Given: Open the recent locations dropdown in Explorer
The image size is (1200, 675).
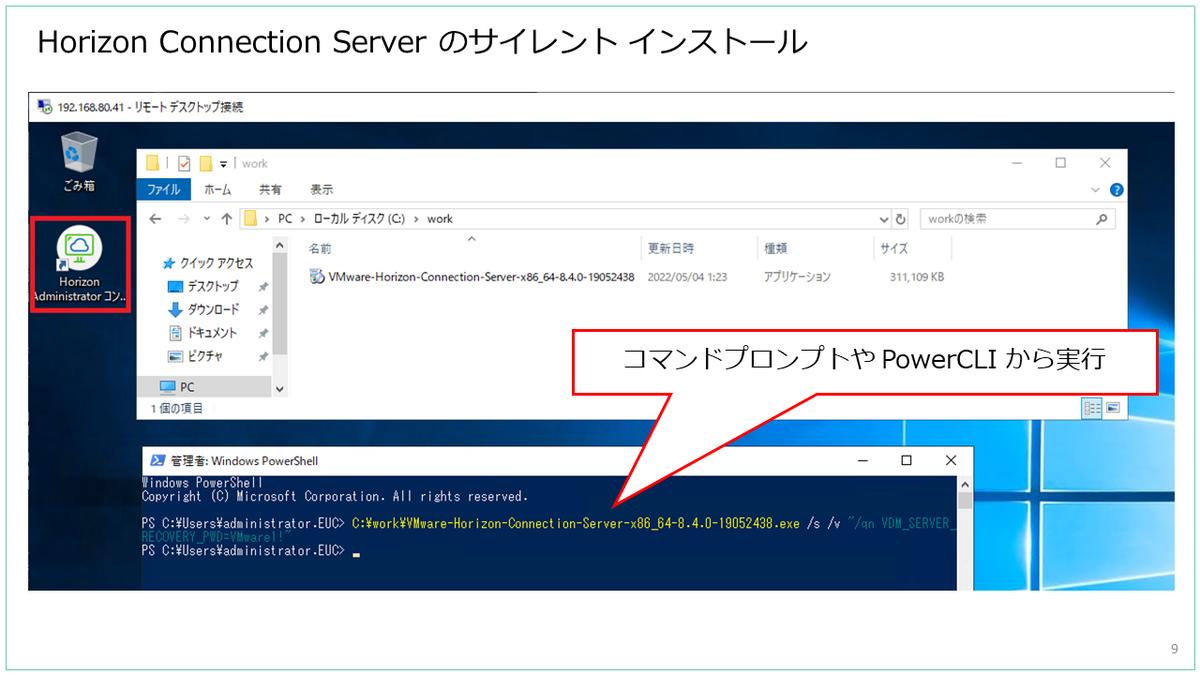Looking at the screenshot, I should [206, 219].
